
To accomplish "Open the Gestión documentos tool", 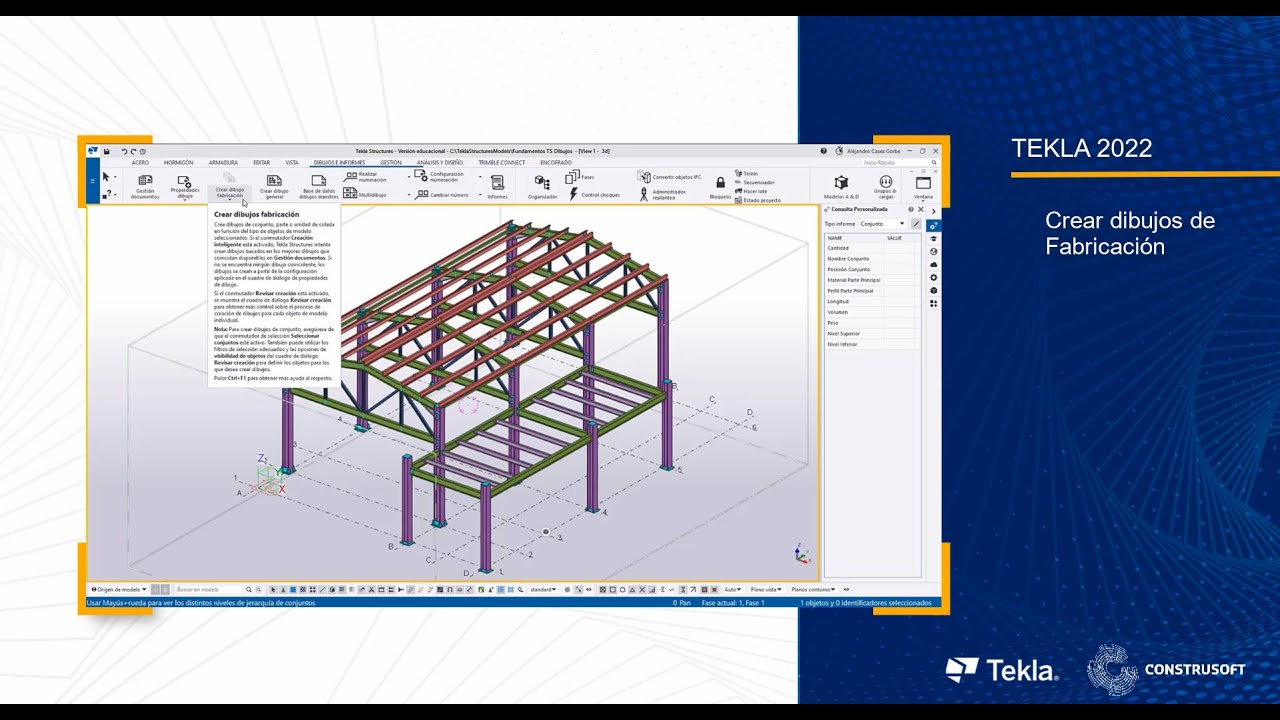I will tap(145, 185).
